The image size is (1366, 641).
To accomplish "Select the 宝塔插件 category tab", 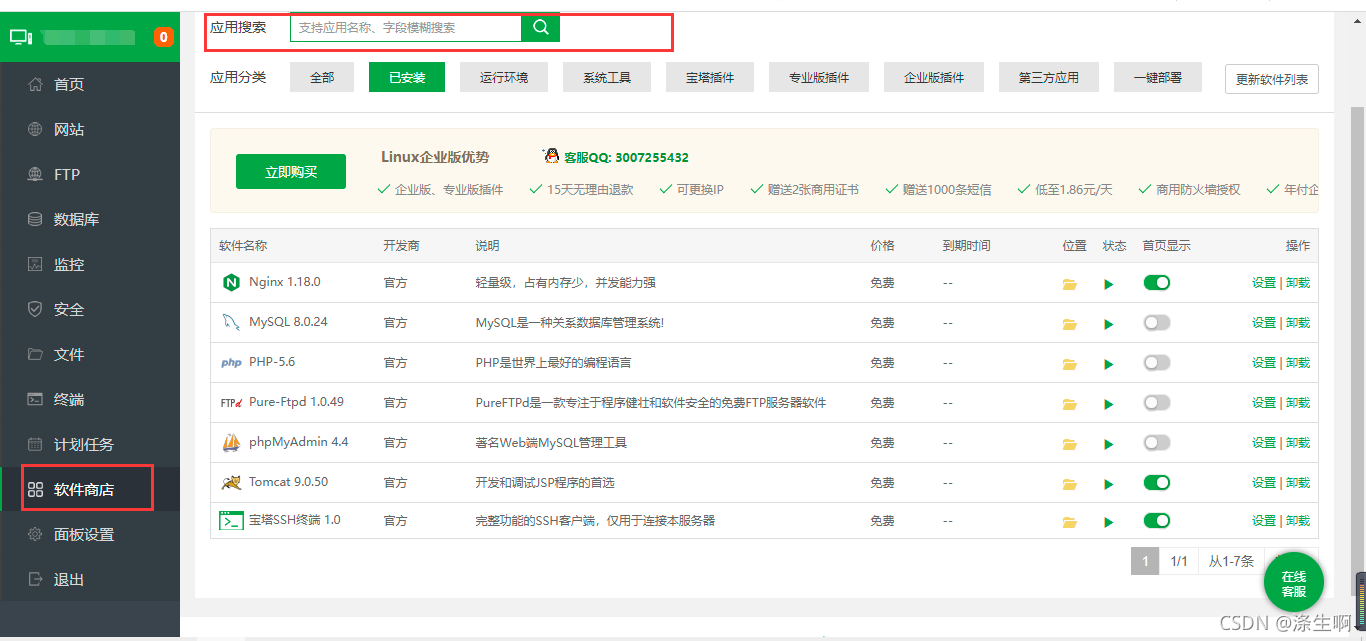I will (710, 77).
